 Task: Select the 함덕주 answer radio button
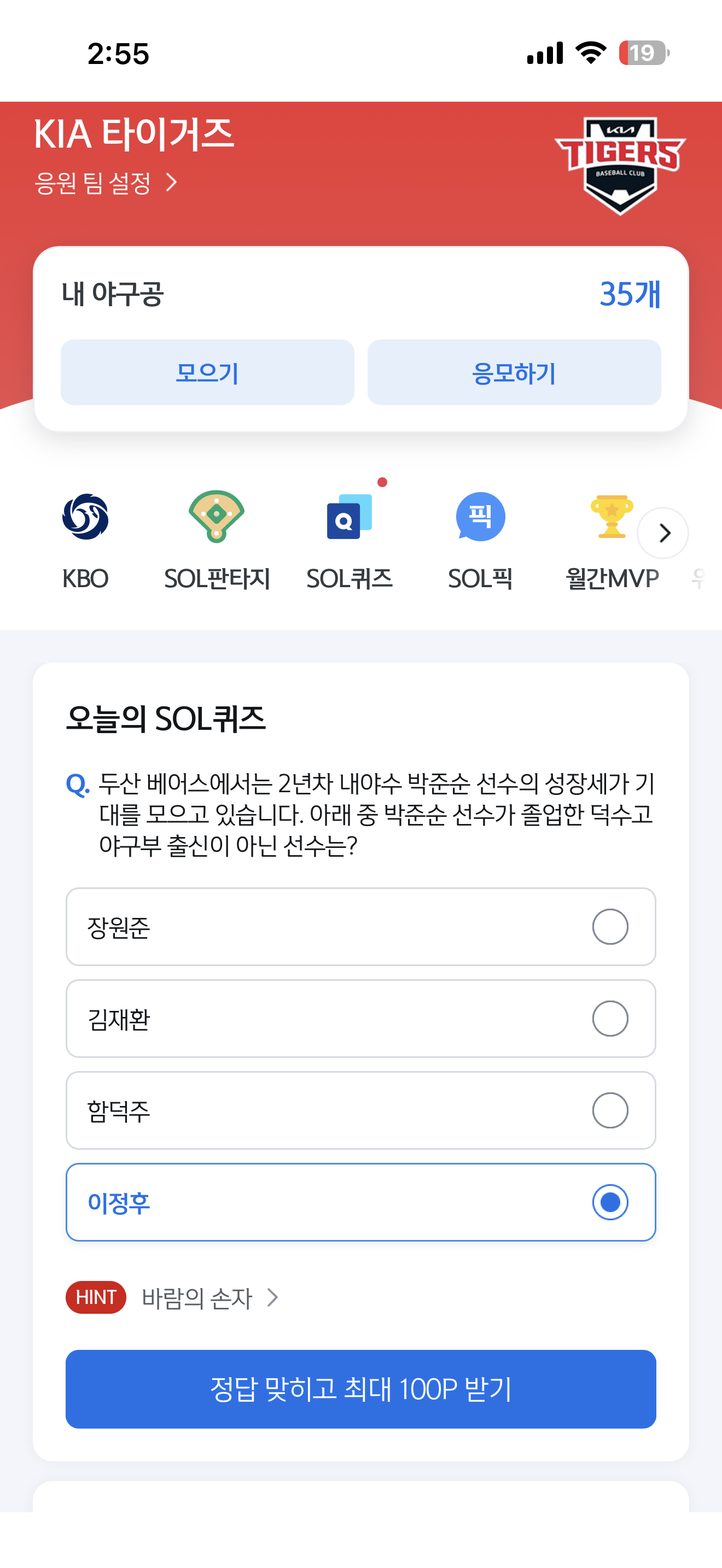[x=610, y=1110]
